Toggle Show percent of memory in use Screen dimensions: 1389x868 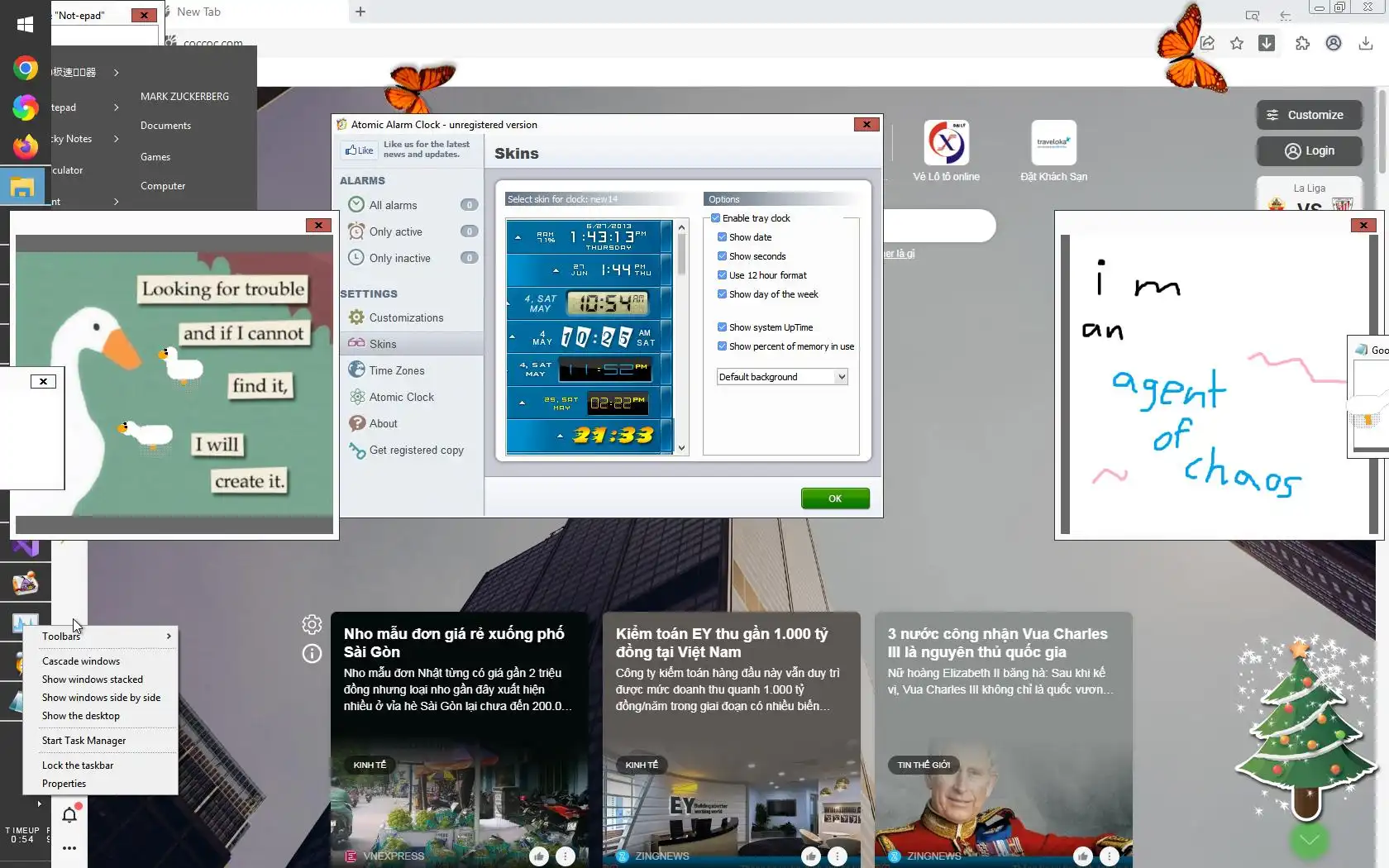pyautogui.click(x=723, y=346)
